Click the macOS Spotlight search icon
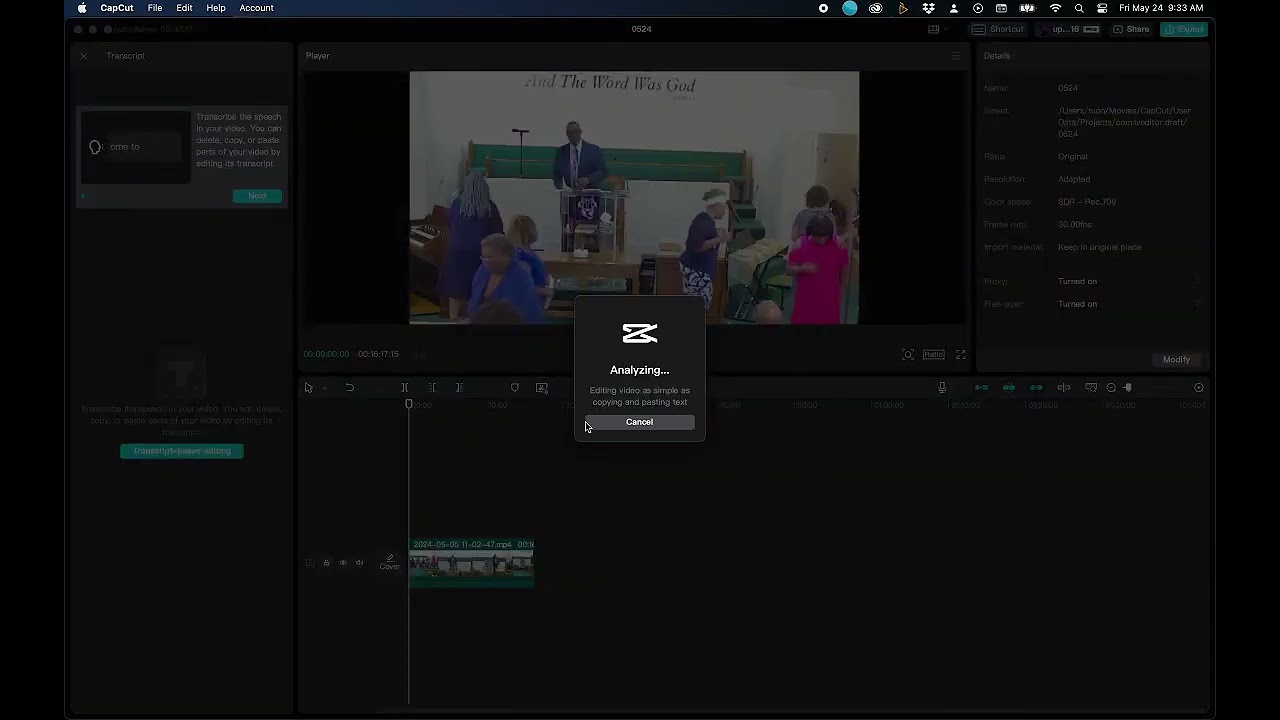The height and width of the screenshot is (720, 1280). (1079, 8)
